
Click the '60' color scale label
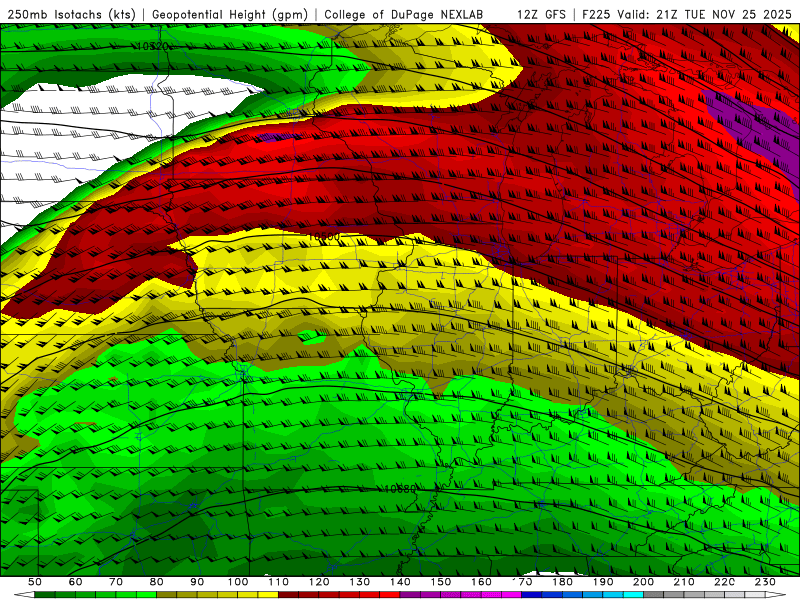[x=76, y=582]
